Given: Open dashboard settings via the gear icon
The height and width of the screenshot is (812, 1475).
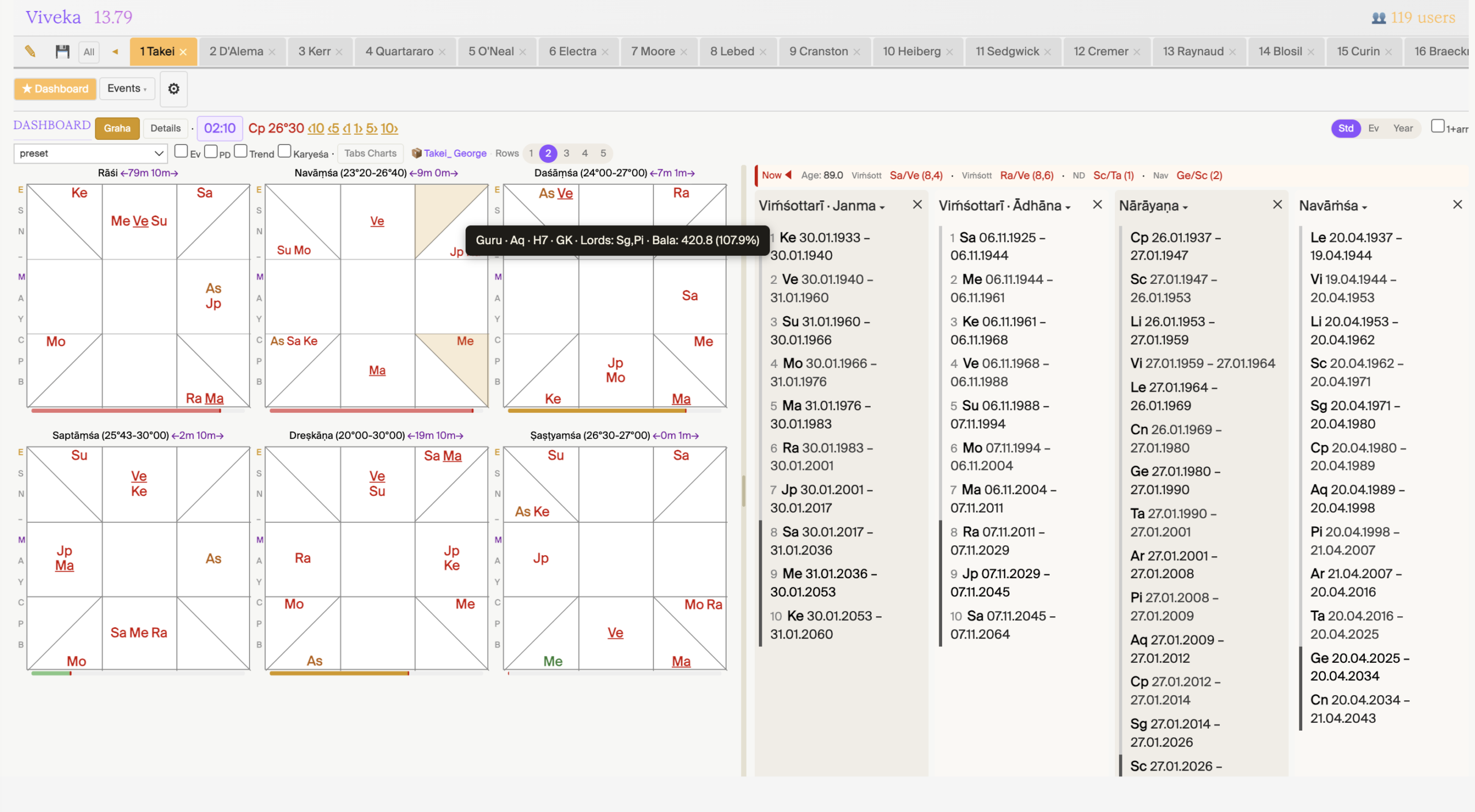Looking at the screenshot, I should pos(173,89).
